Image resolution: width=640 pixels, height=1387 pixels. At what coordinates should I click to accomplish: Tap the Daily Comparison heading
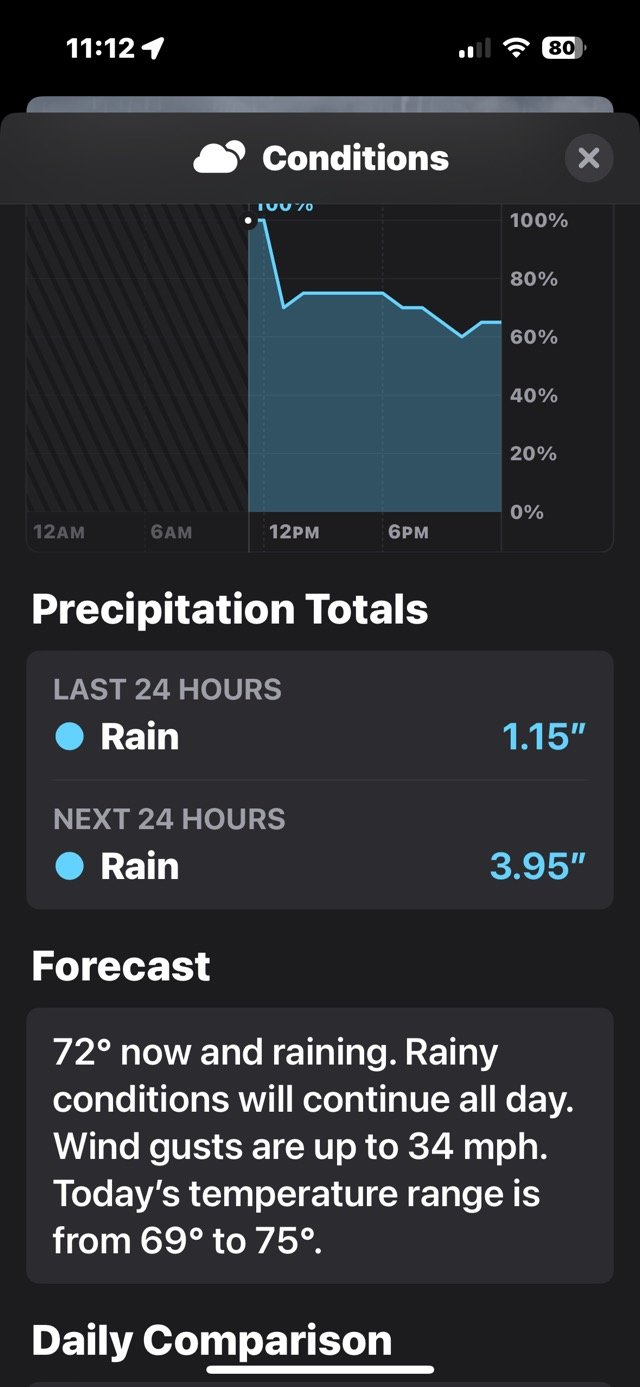coord(211,1340)
